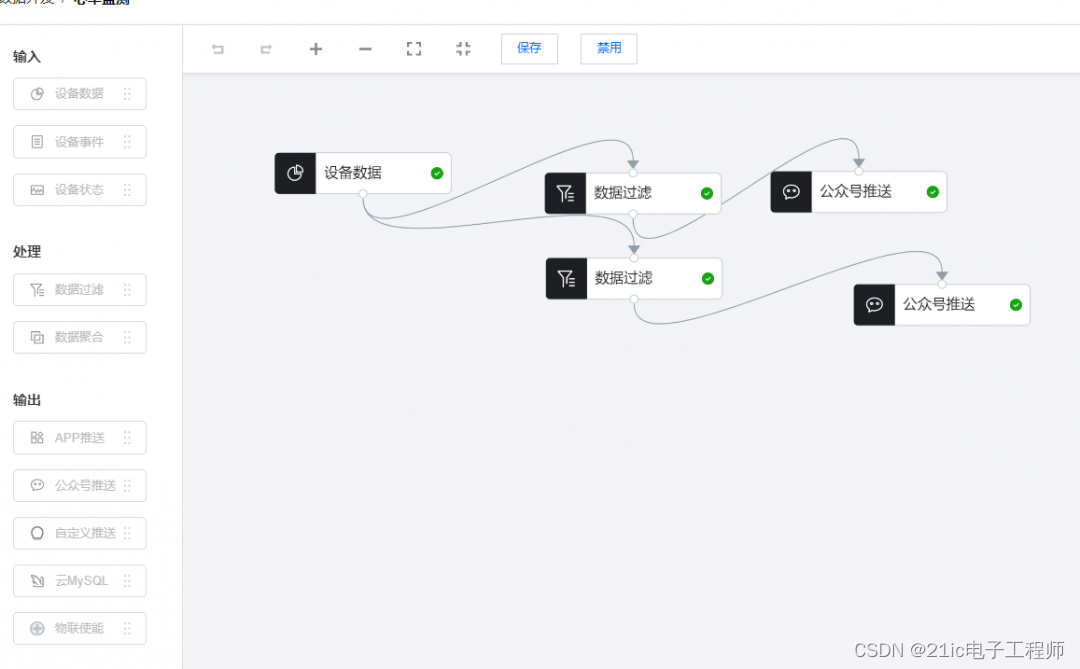Click the drag handle dots beside APP推送
Screen dimensions: 1080x669
[x=127, y=438]
